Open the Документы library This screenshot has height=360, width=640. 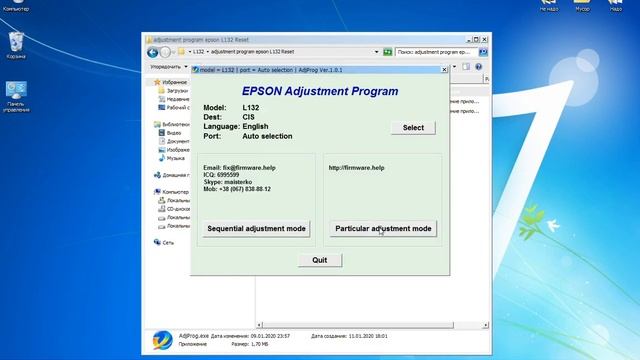coord(174,141)
